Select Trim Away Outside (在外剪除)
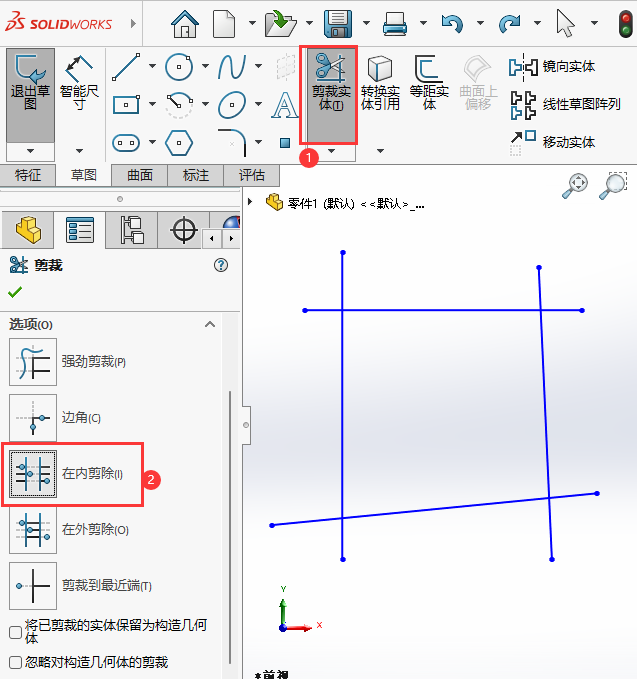 coord(33,530)
